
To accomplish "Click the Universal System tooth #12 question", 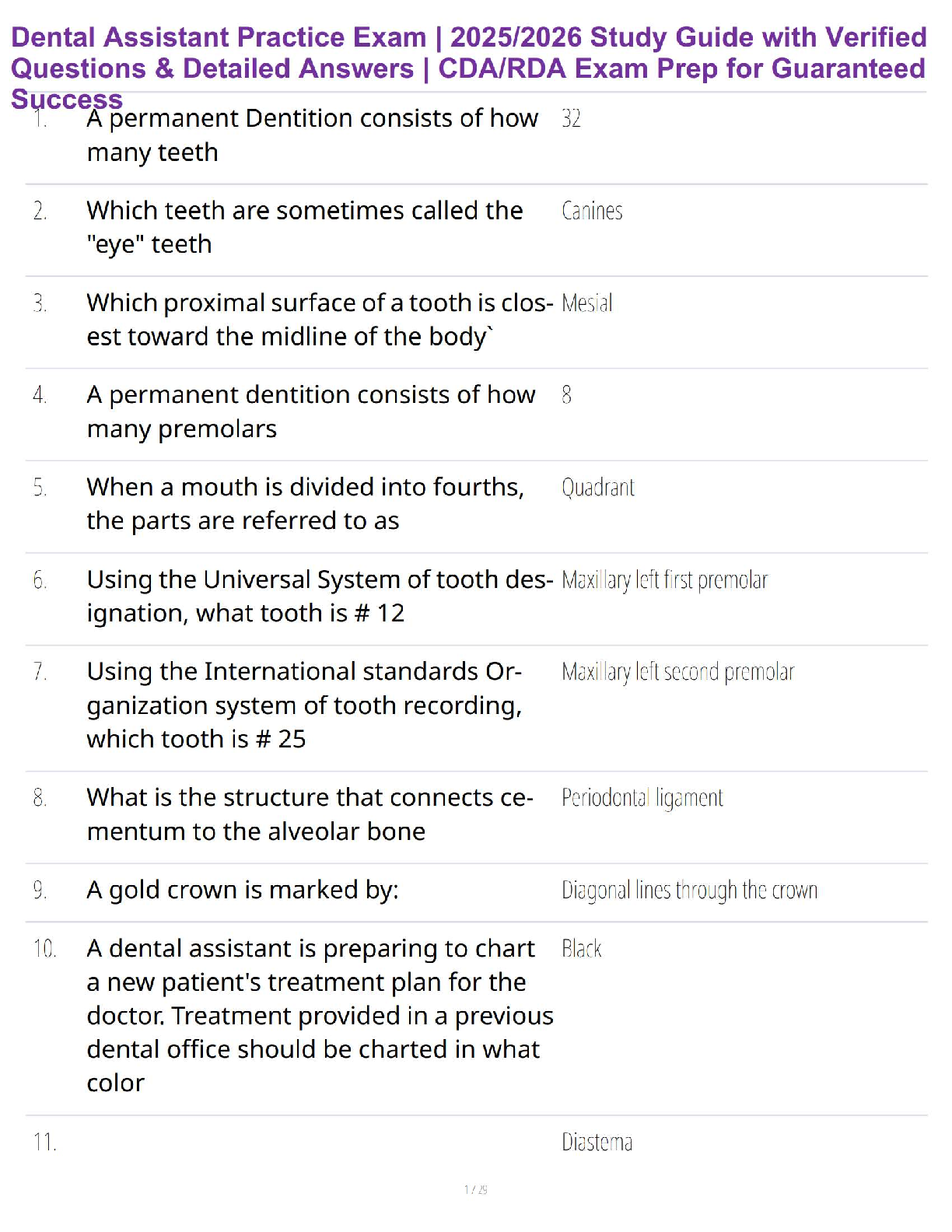I will pos(319,597).
